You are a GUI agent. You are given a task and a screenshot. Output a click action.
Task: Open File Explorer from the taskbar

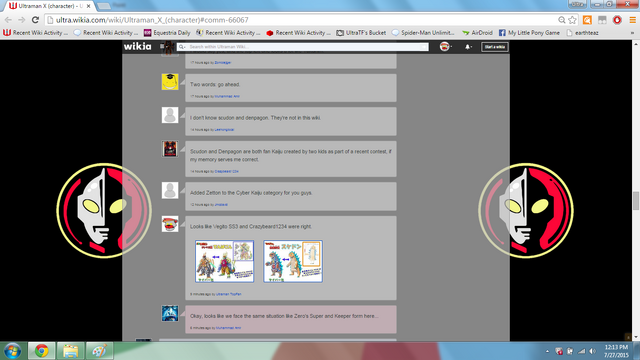tap(70, 351)
